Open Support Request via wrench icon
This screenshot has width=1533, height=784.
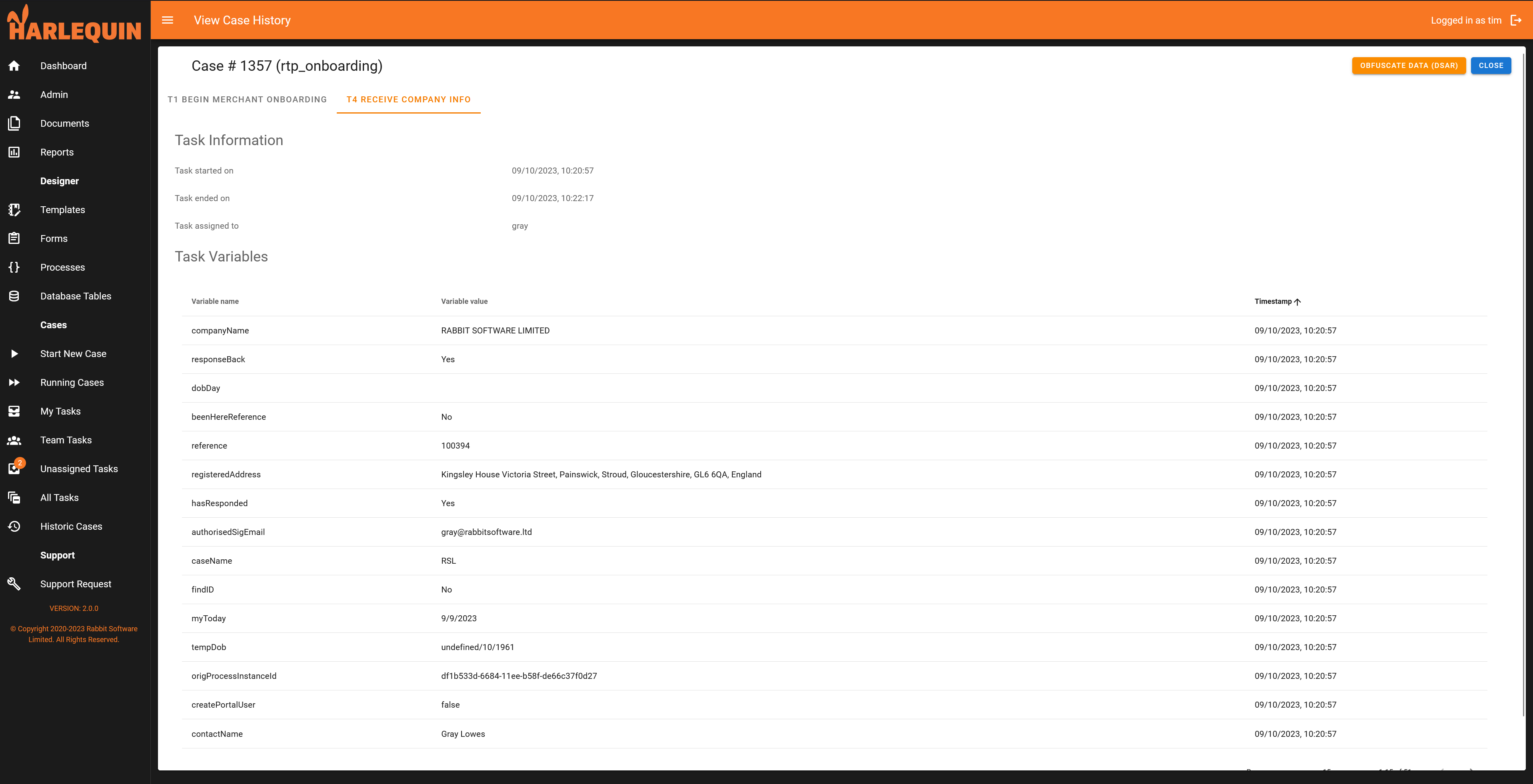[14, 584]
